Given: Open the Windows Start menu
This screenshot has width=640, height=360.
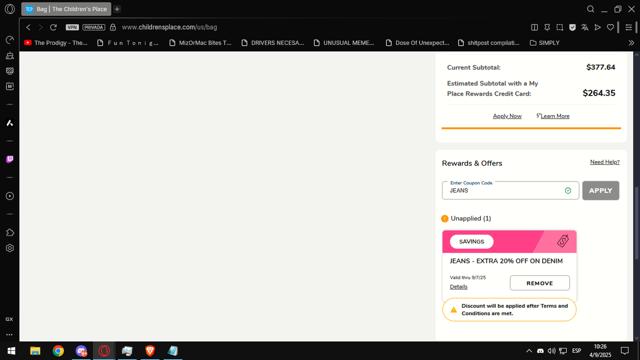Looking at the screenshot, I should click(11, 351).
